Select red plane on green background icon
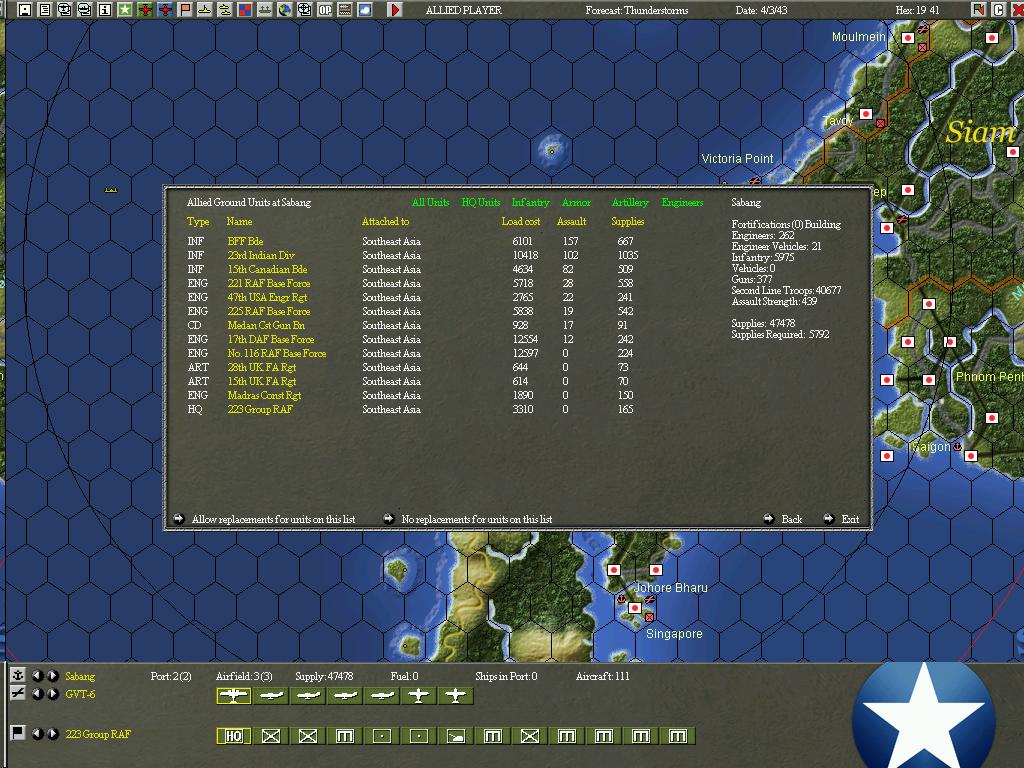This screenshot has width=1024, height=768. [x=145, y=10]
